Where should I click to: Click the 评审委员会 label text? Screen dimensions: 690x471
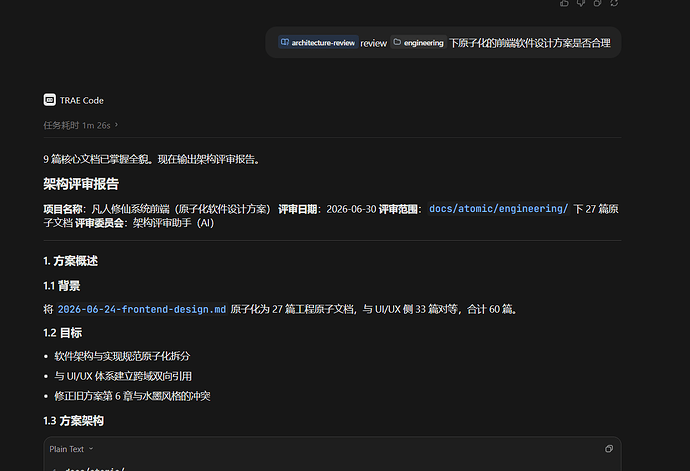pyautogui.click(x=99, y=223)
